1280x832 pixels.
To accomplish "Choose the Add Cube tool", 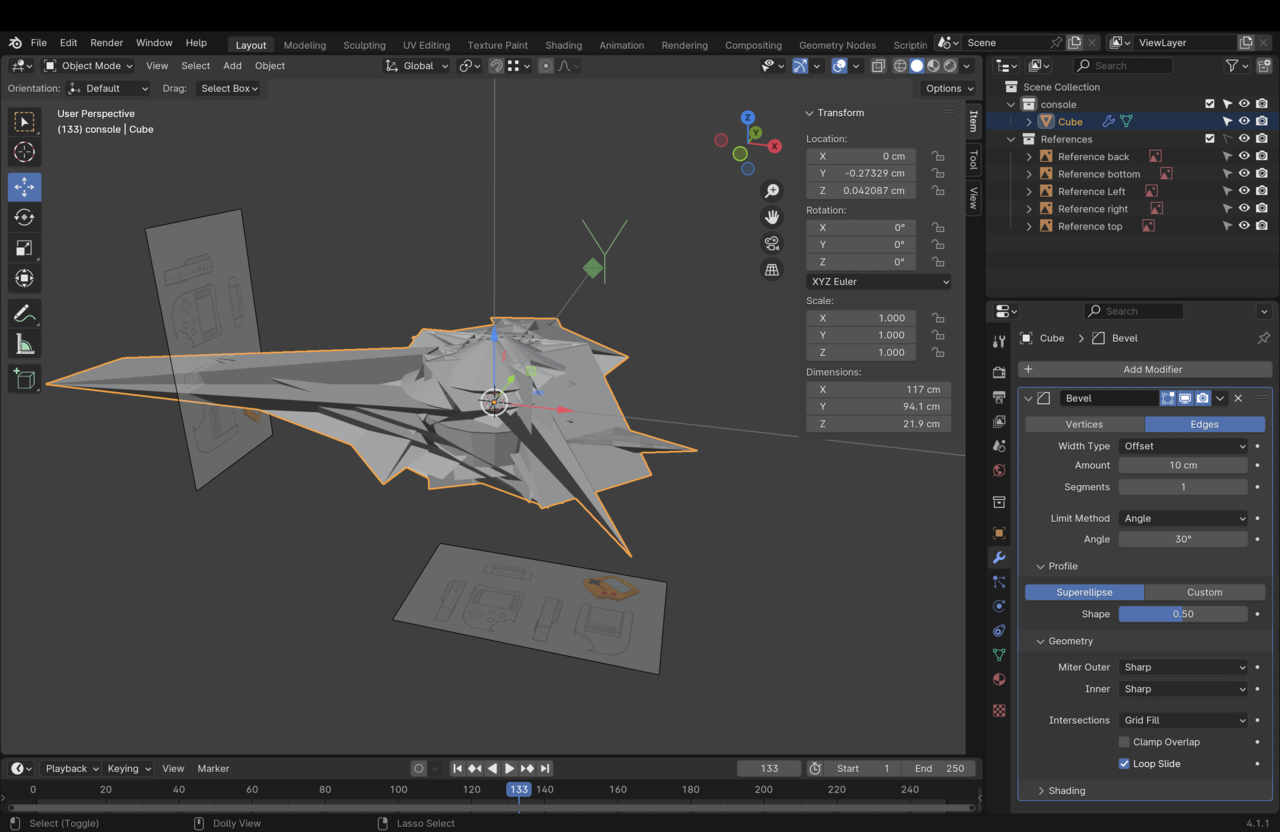I will [25, 379].
